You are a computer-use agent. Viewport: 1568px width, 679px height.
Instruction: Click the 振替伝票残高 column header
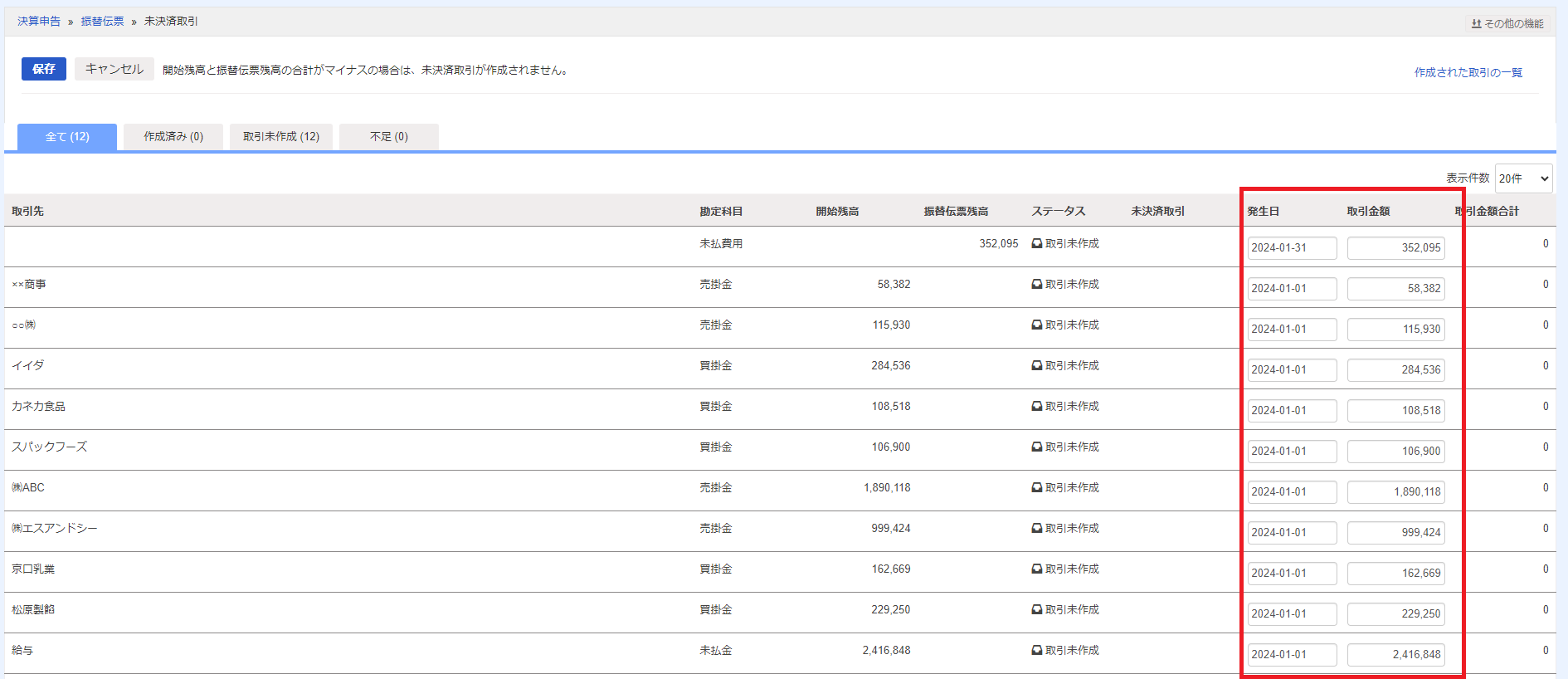956,212
